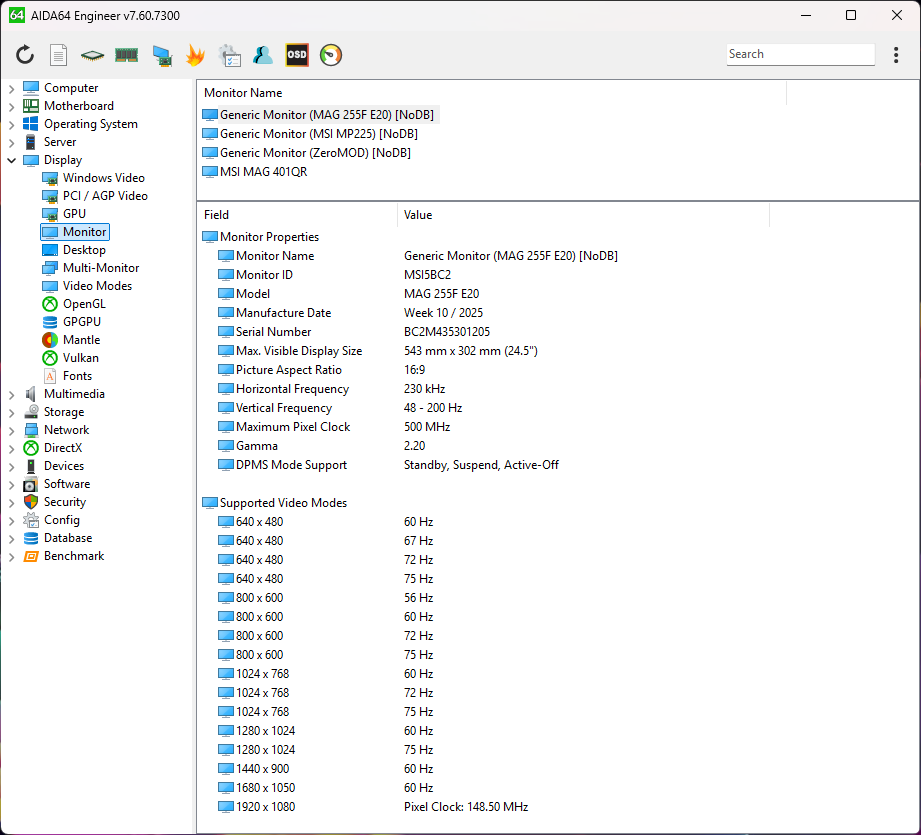Click the Security shield icon
Image resolution: width=921 pixels, height=835 pixels.
31,502
